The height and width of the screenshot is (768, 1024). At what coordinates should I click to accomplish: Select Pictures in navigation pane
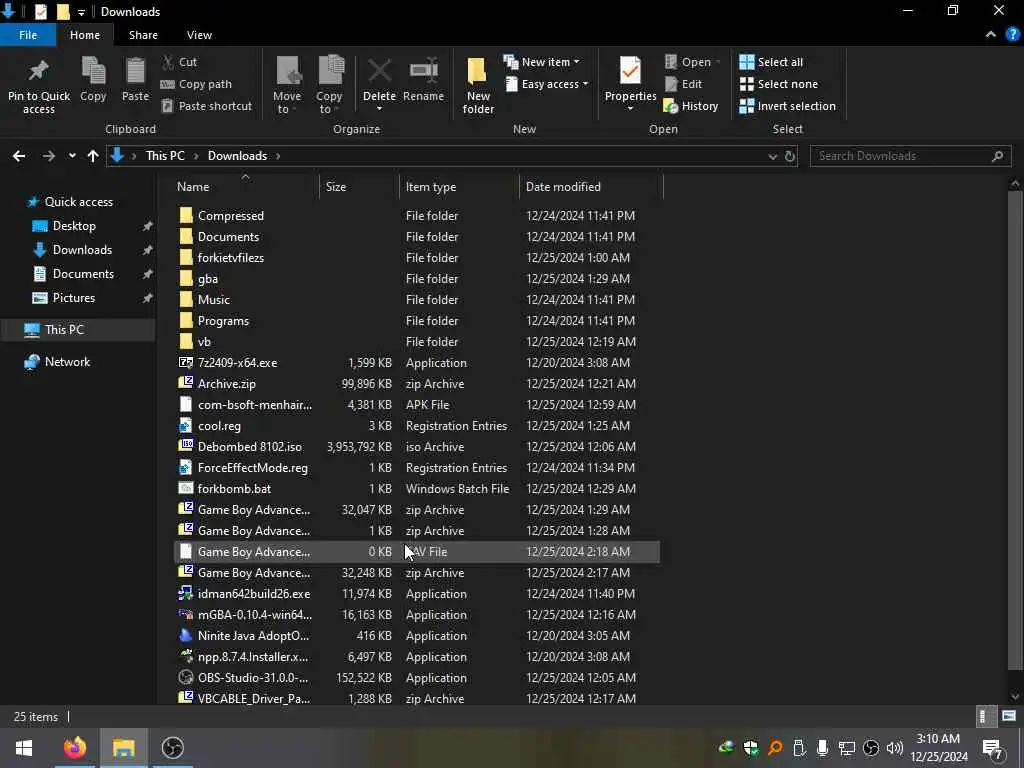[x=74, y=298]
